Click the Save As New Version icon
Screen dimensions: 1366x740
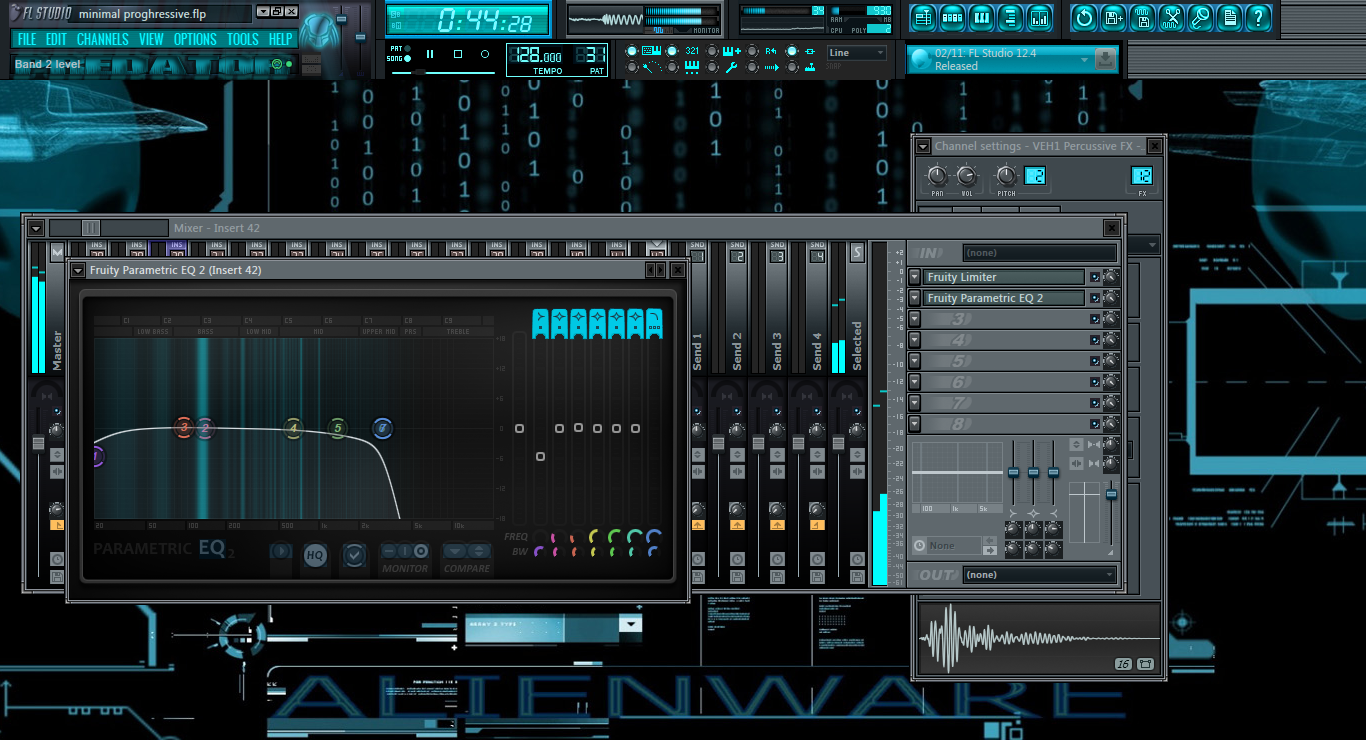click(1113, 17)
